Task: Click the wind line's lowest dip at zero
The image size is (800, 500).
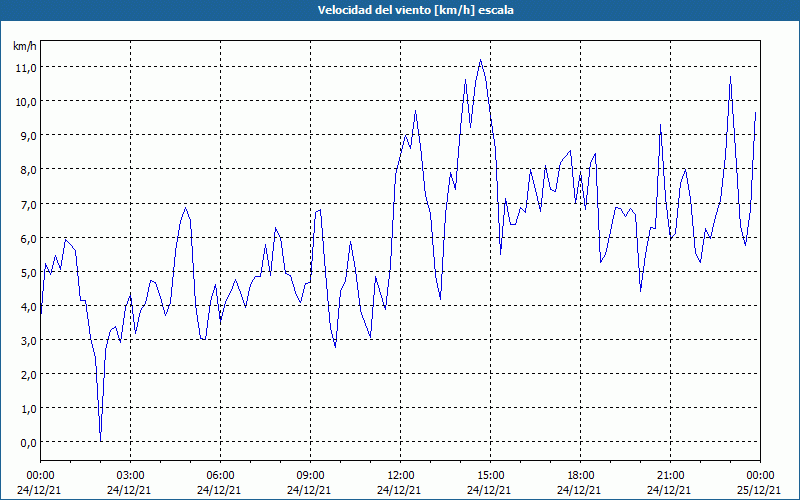Action: (101, 440)
